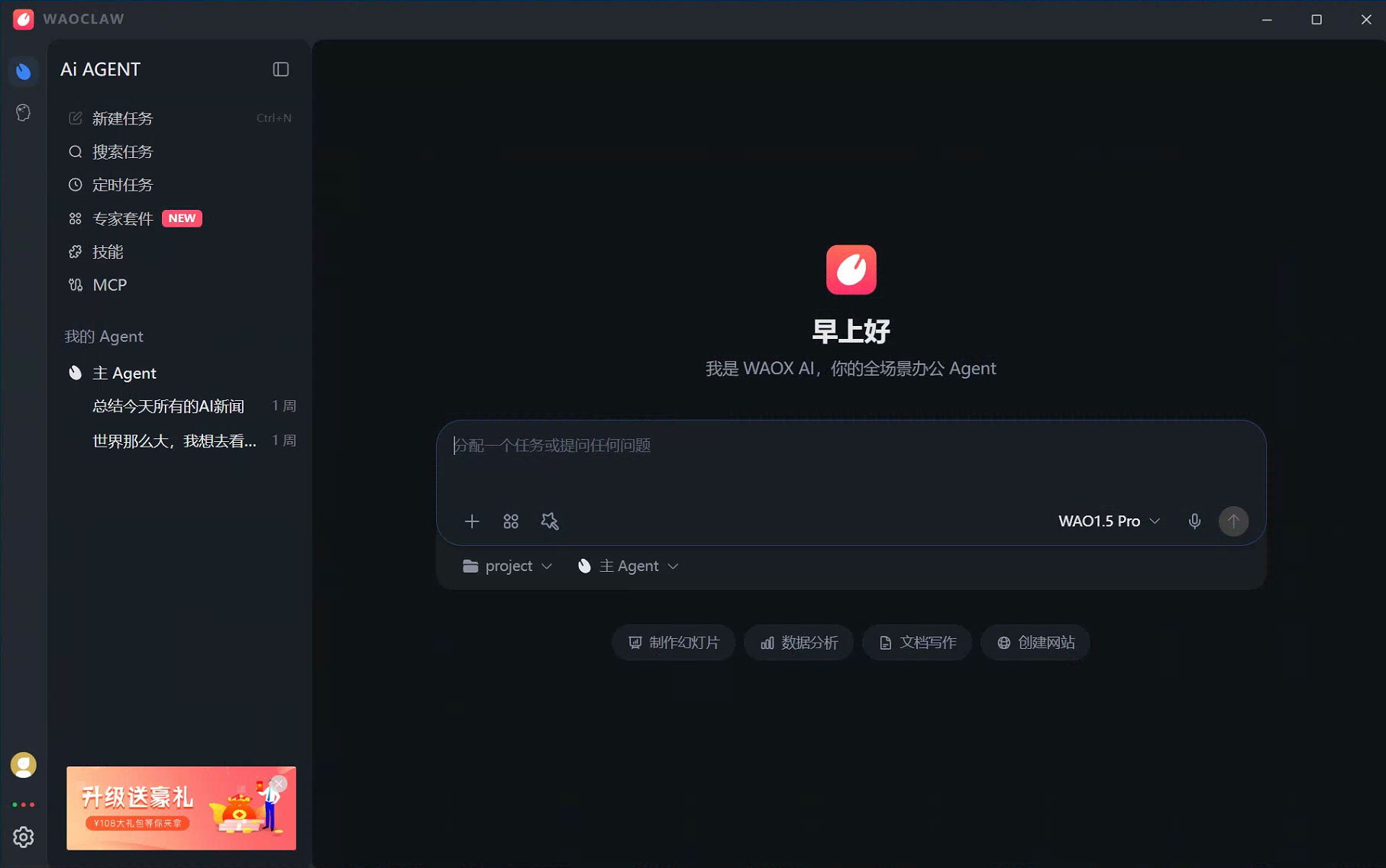Open task 世界那么大，我想去看...

[181, 440]
